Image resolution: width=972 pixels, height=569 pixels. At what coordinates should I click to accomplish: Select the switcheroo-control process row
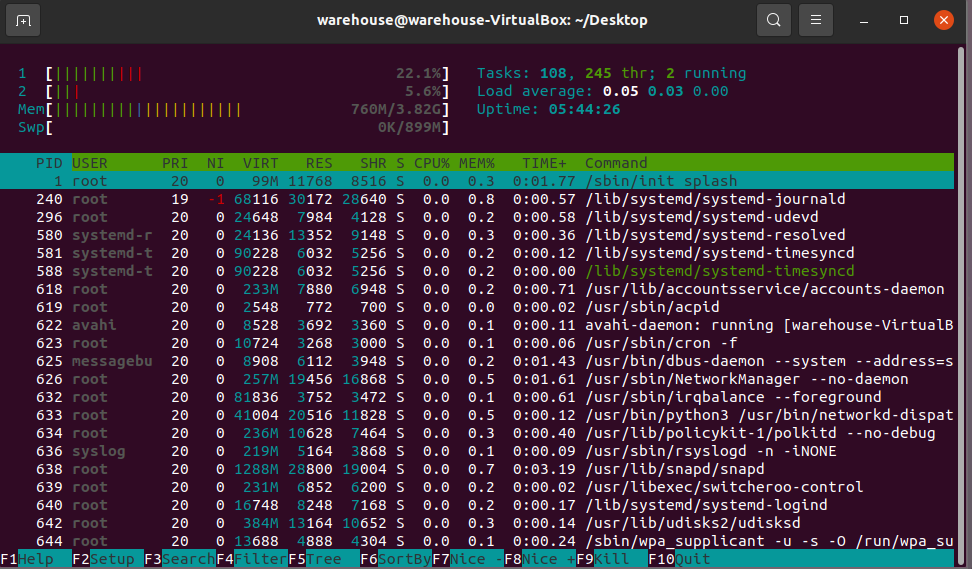[477, 487]
